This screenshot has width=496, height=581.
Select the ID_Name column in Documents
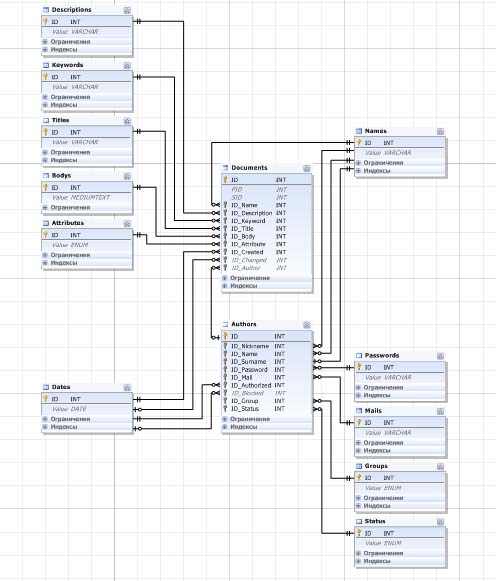click(267, 205)
